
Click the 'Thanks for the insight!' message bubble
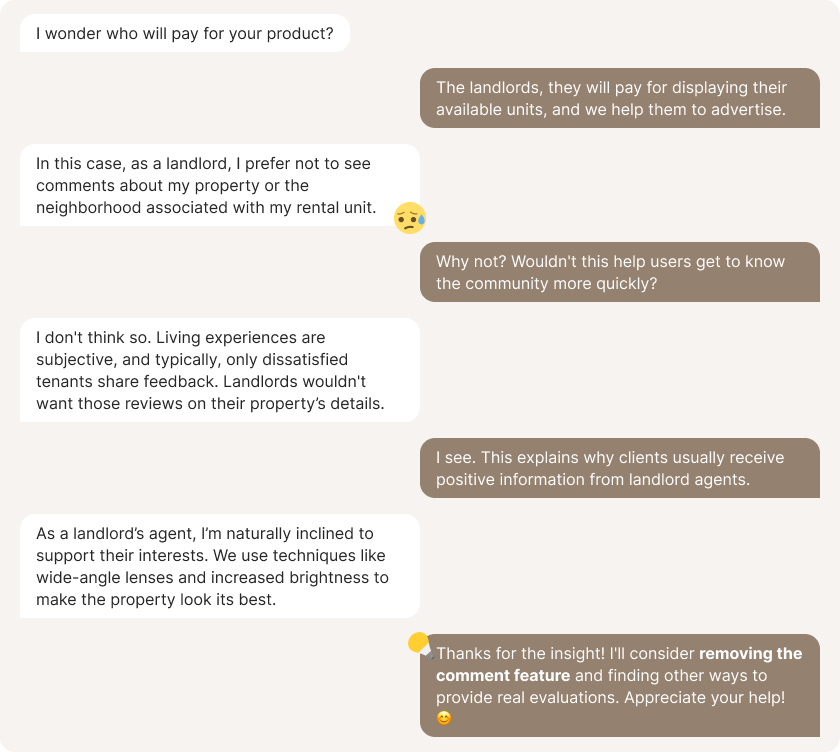(620, 686)
